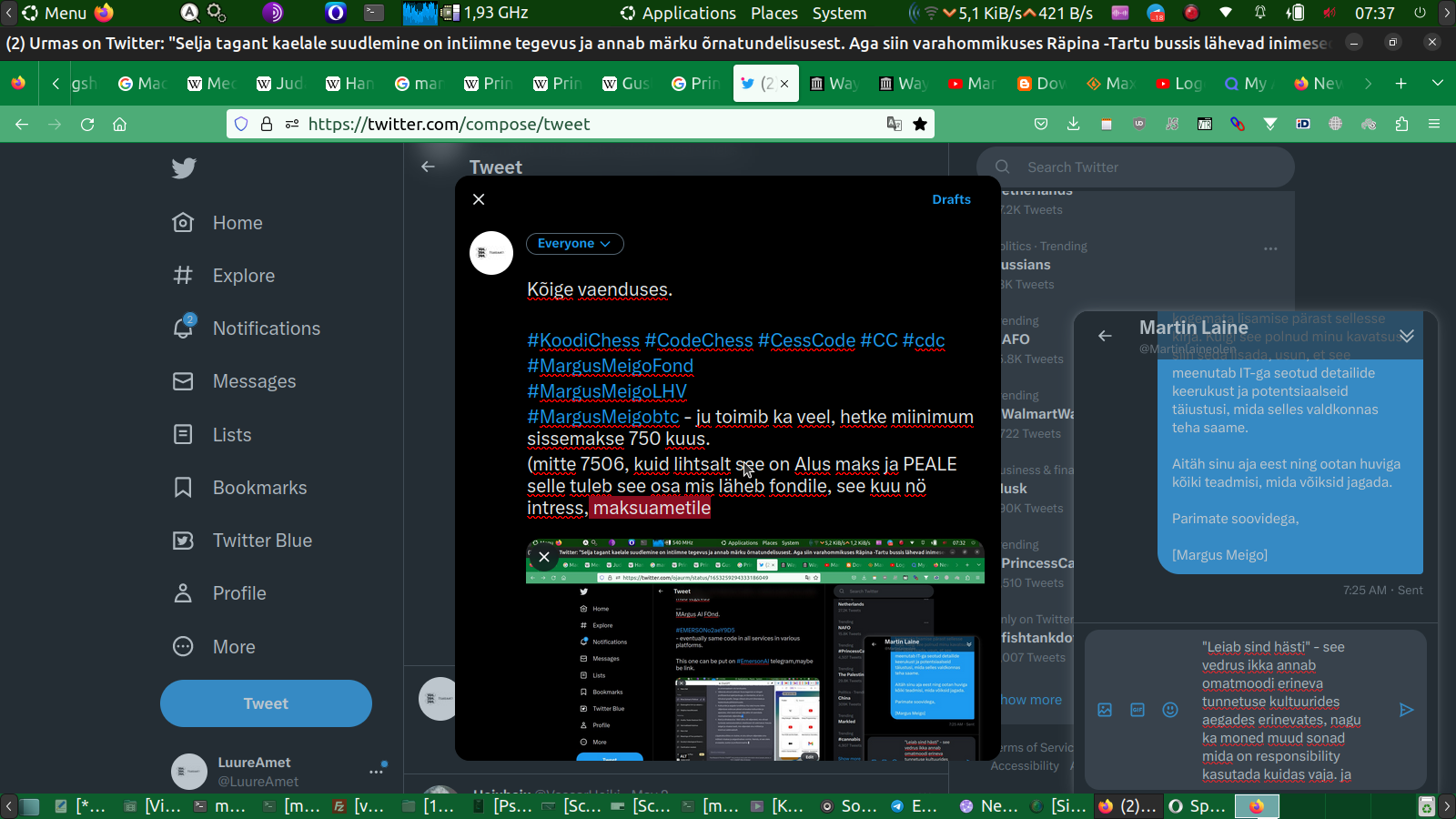Open emoji picker in the message box
This screenshot has height=819, width=1456.
click(x=1170, y=710)
